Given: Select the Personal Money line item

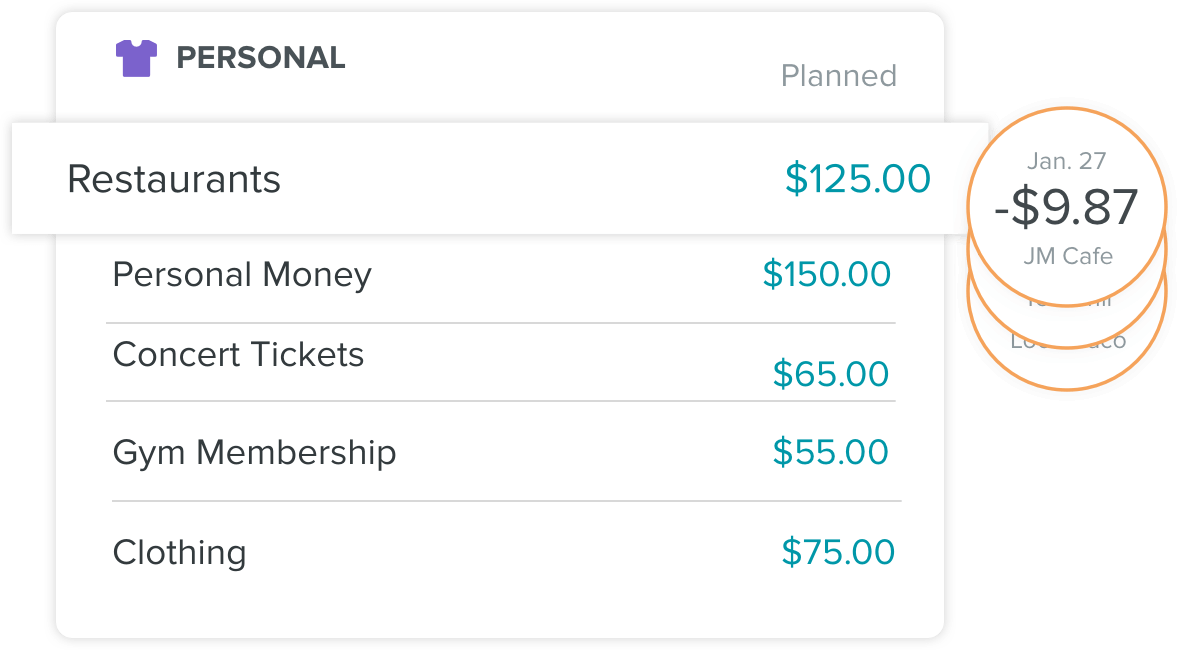Looking at the screenshot, I should (242, 275).
